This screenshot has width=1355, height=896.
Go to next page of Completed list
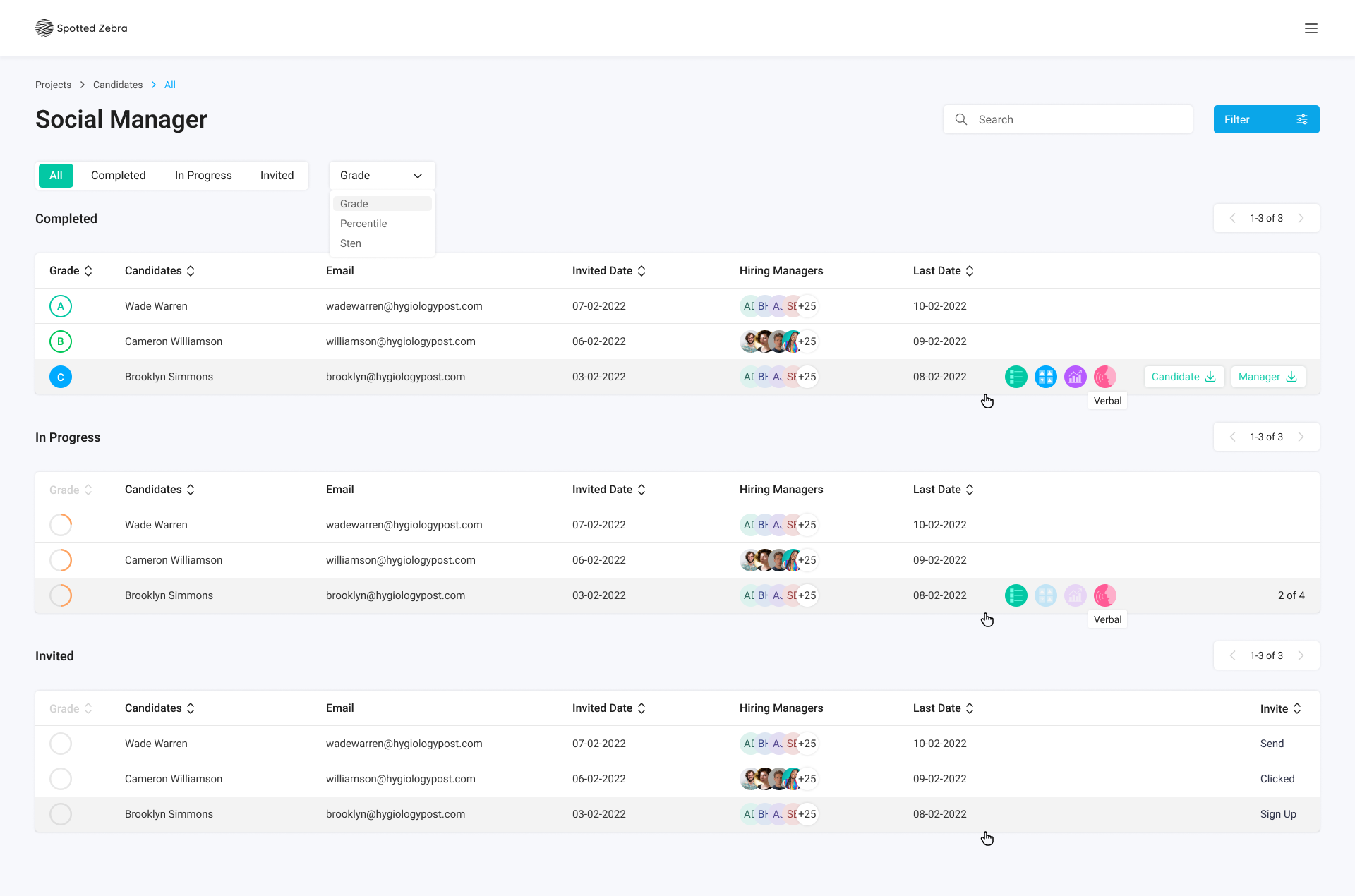click(1301, 218)
